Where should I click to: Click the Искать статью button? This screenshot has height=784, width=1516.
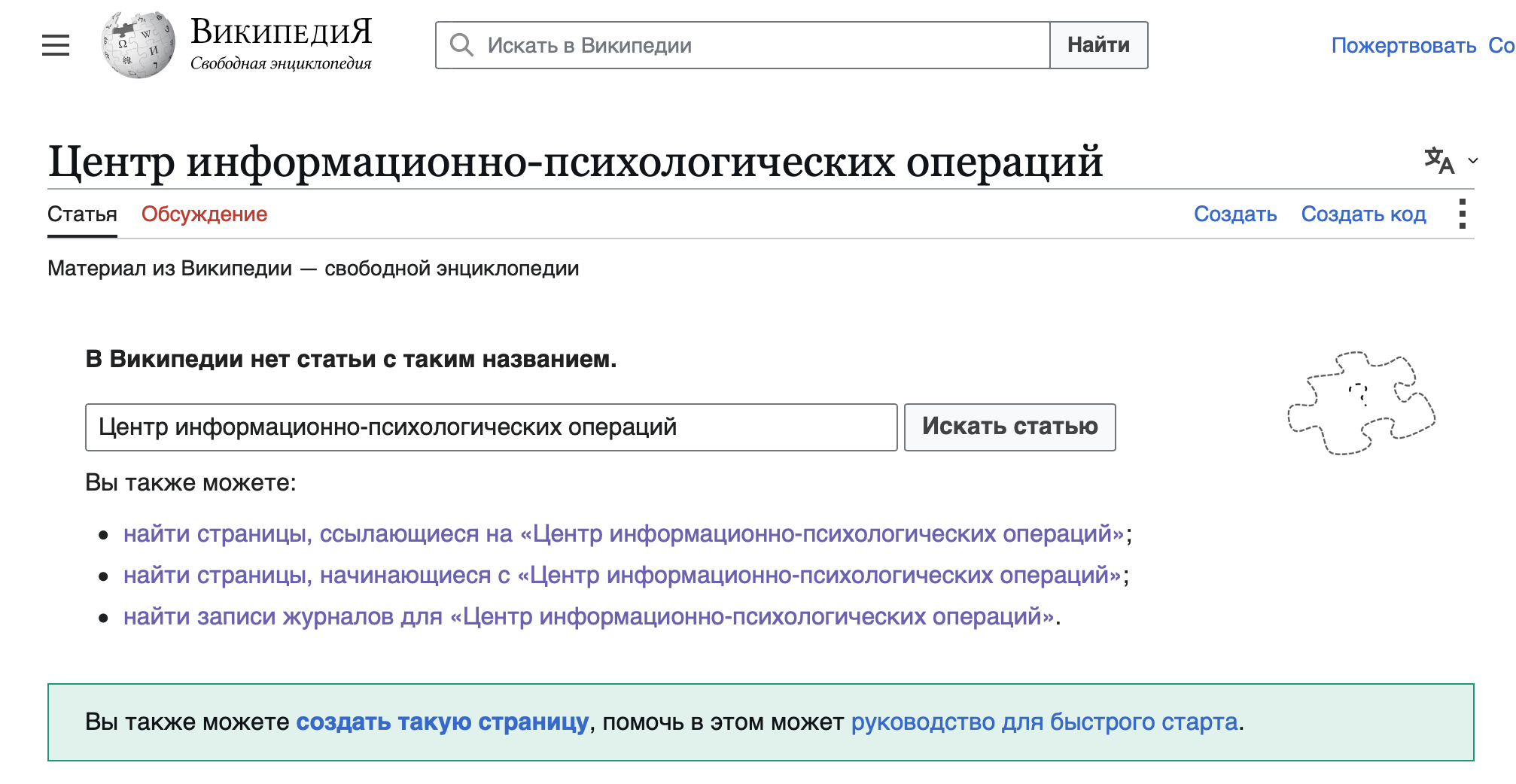click(1009, 427)
